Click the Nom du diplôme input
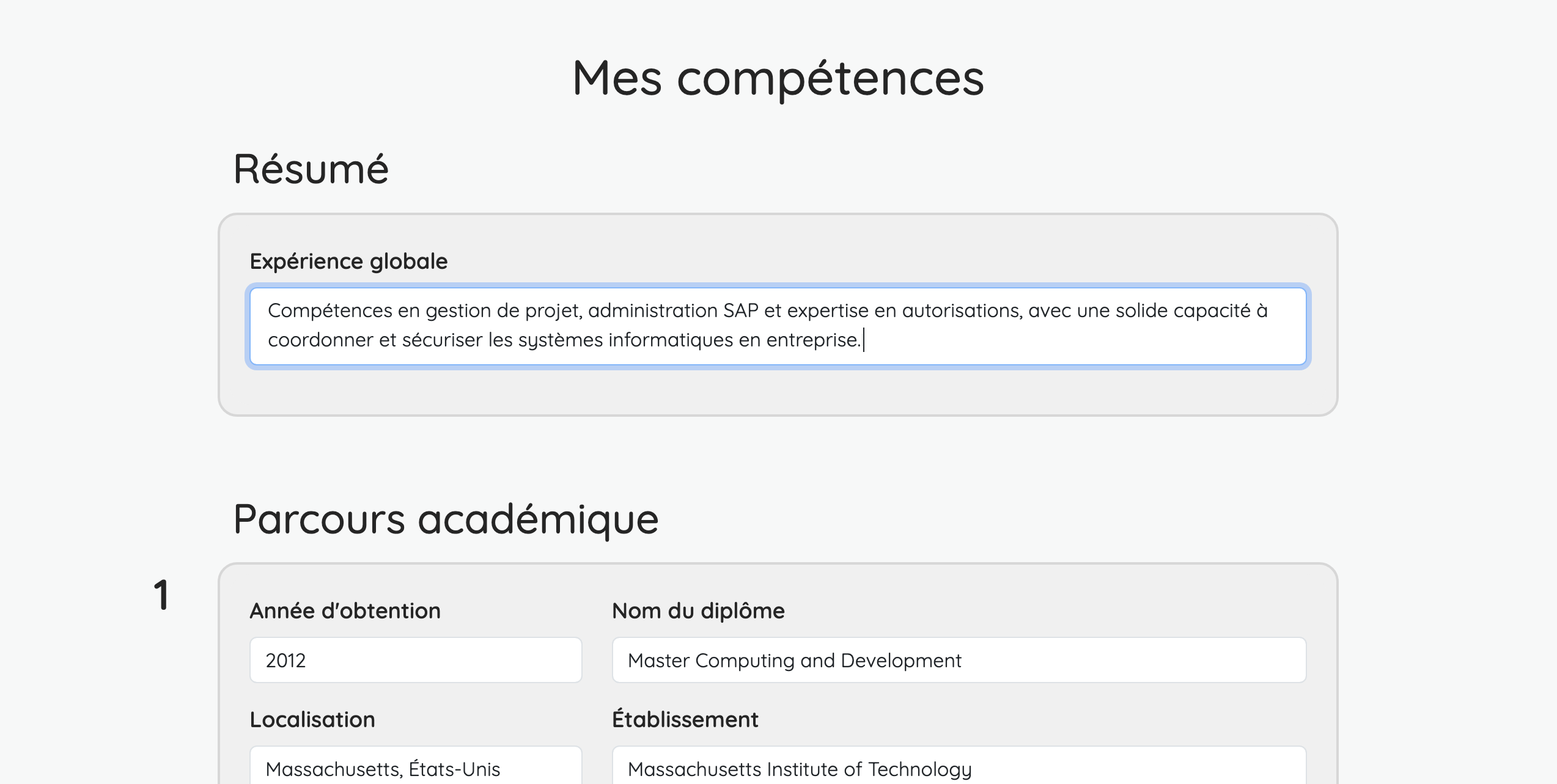Viewport: 1557px width, 784px height. [959, 660]
